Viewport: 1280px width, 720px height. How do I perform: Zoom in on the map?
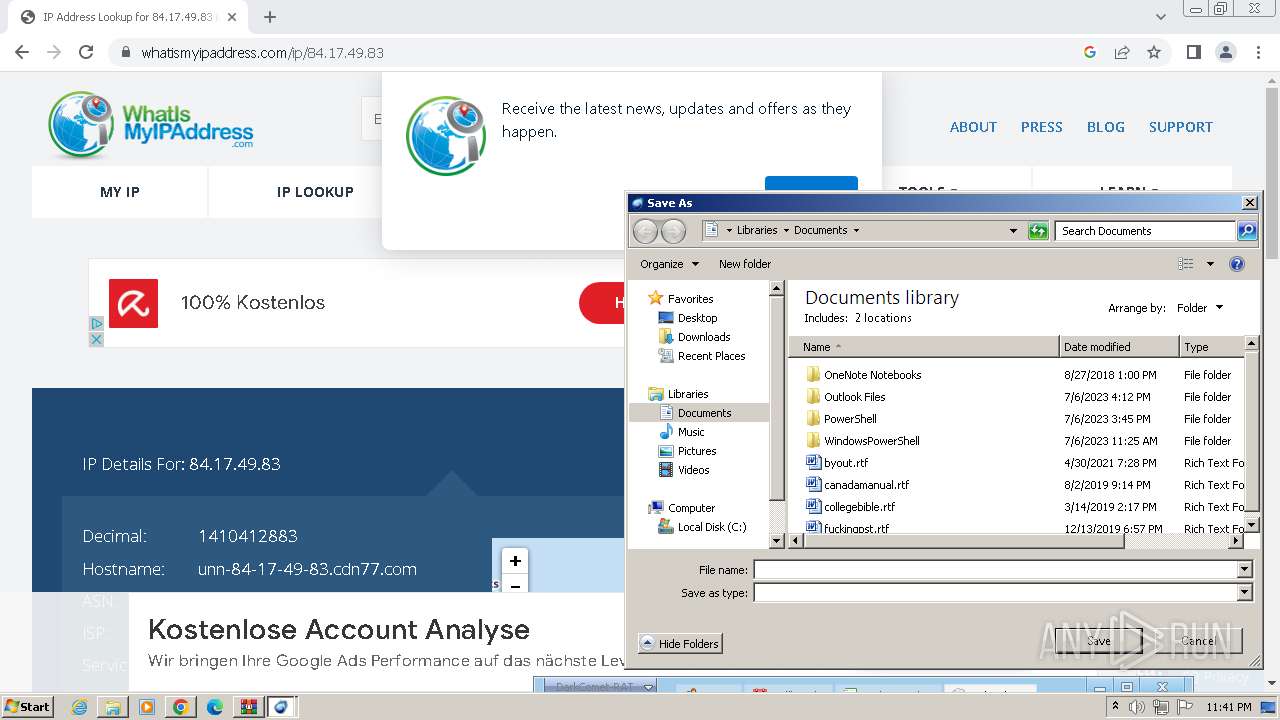click(x=515, y=561)
